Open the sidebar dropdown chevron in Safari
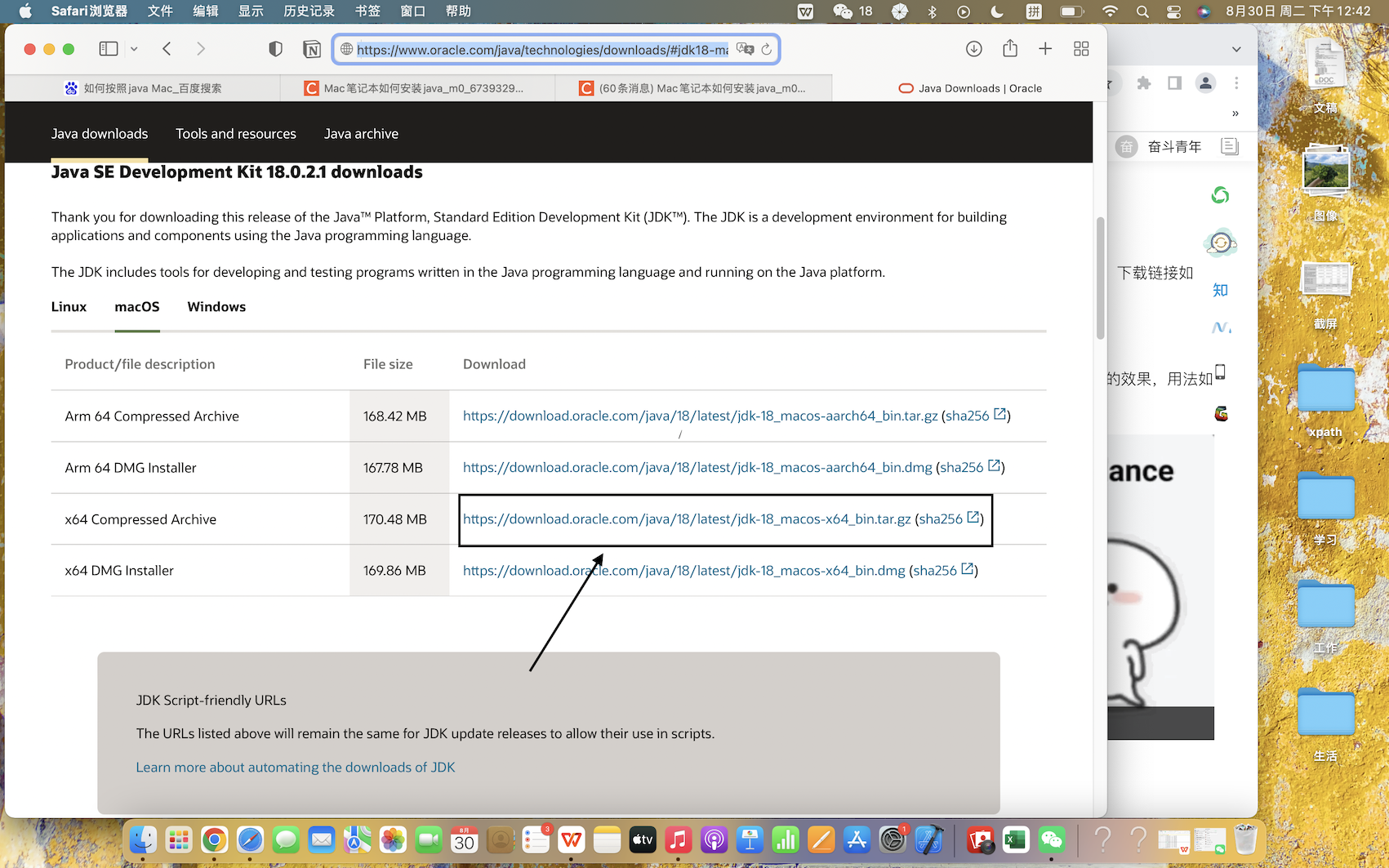This screenshot has width=1389, height=868. [134, 49]
